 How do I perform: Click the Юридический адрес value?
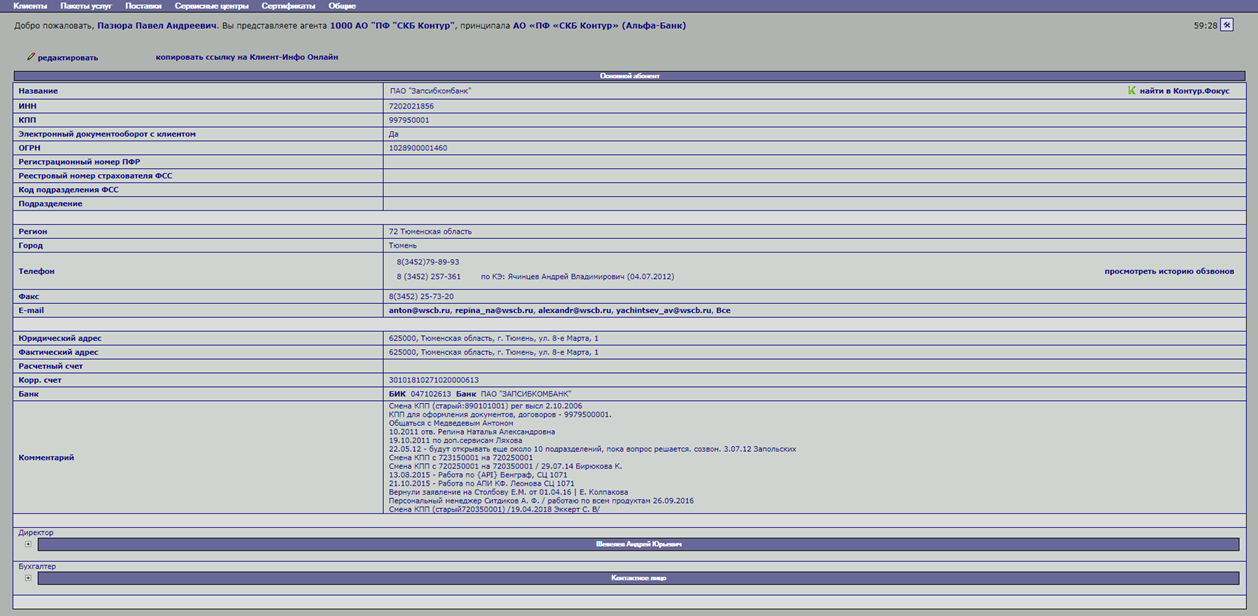pyautogui.click(x=494, y=339)
